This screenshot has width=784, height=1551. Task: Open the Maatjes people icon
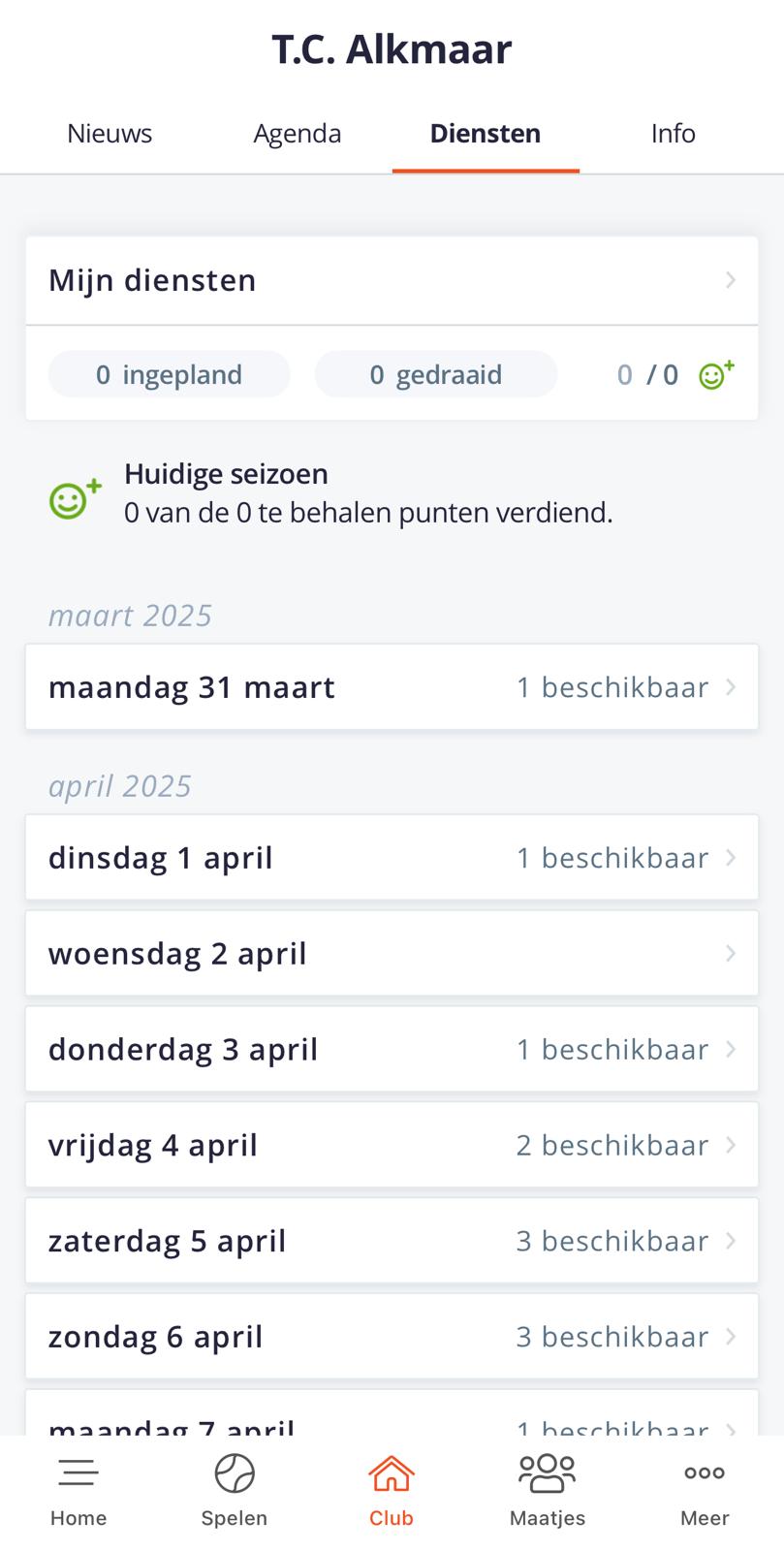548,1473
